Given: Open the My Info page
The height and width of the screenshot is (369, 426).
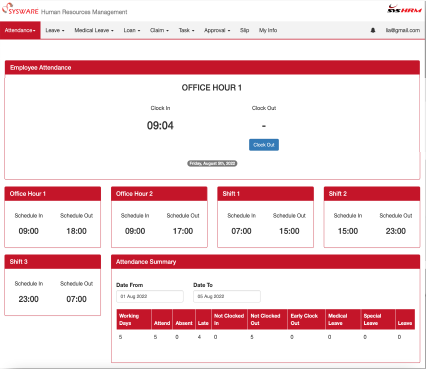Looking at the screenshot, I should (x=268, y=30).
